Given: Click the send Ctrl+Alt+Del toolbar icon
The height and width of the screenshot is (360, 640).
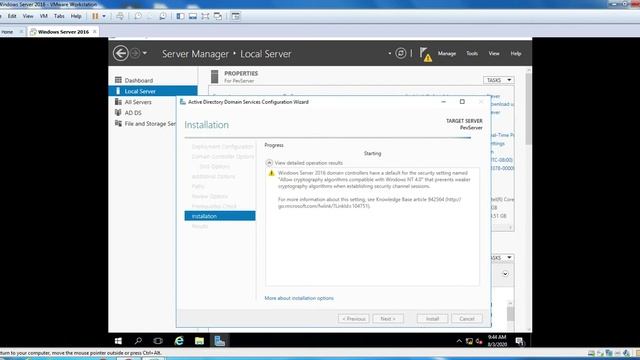Looking at the screenshot, I should tap(120, 16).
